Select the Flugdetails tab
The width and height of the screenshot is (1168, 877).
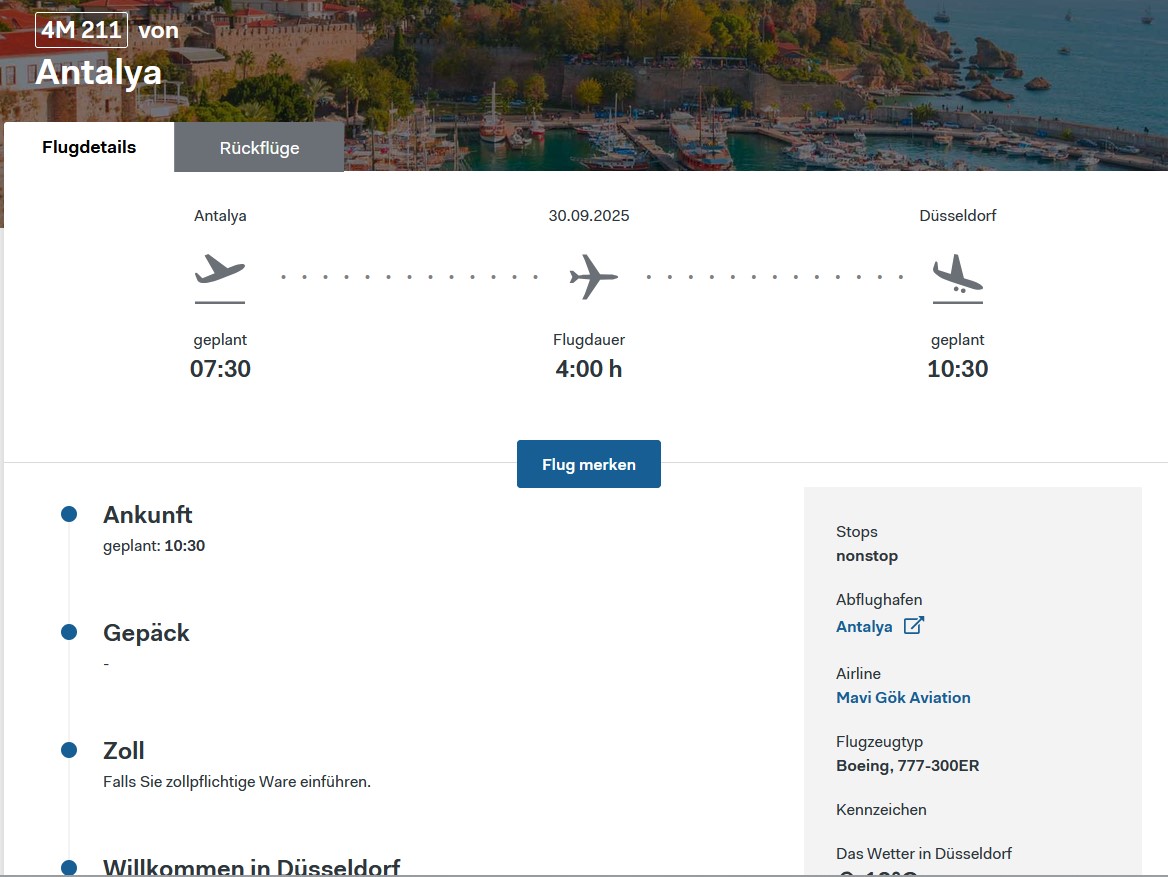coord(89,147)
